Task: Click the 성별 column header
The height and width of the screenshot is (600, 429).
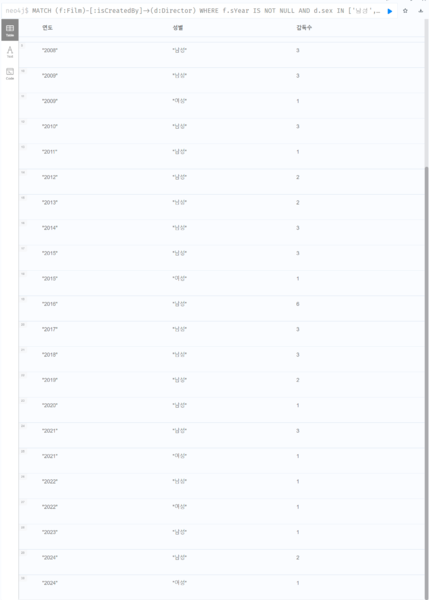Action: pyautogui.click(x=178, y=28)
